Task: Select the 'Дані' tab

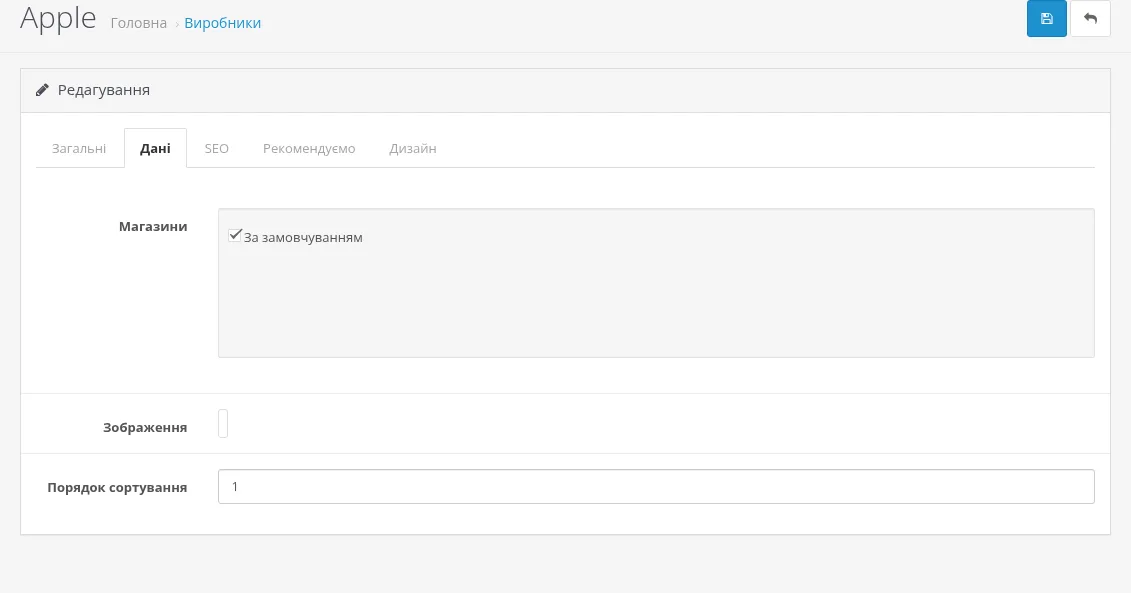Action: point(155,149)
